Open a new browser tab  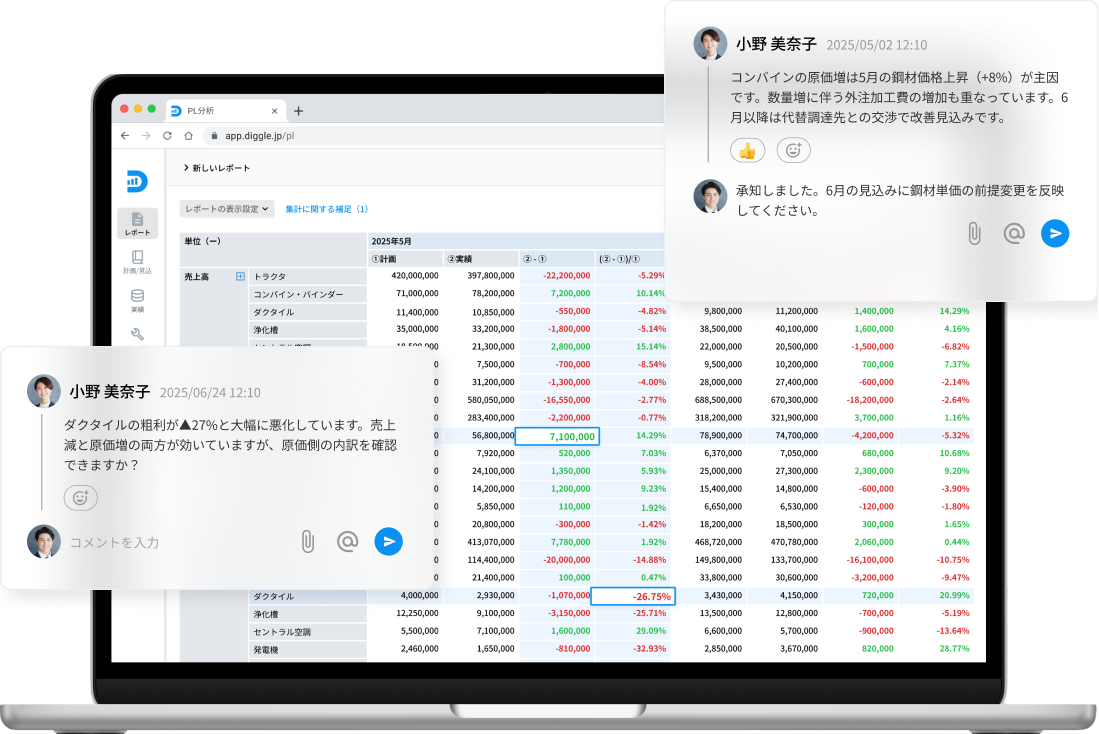coord(298,111)
